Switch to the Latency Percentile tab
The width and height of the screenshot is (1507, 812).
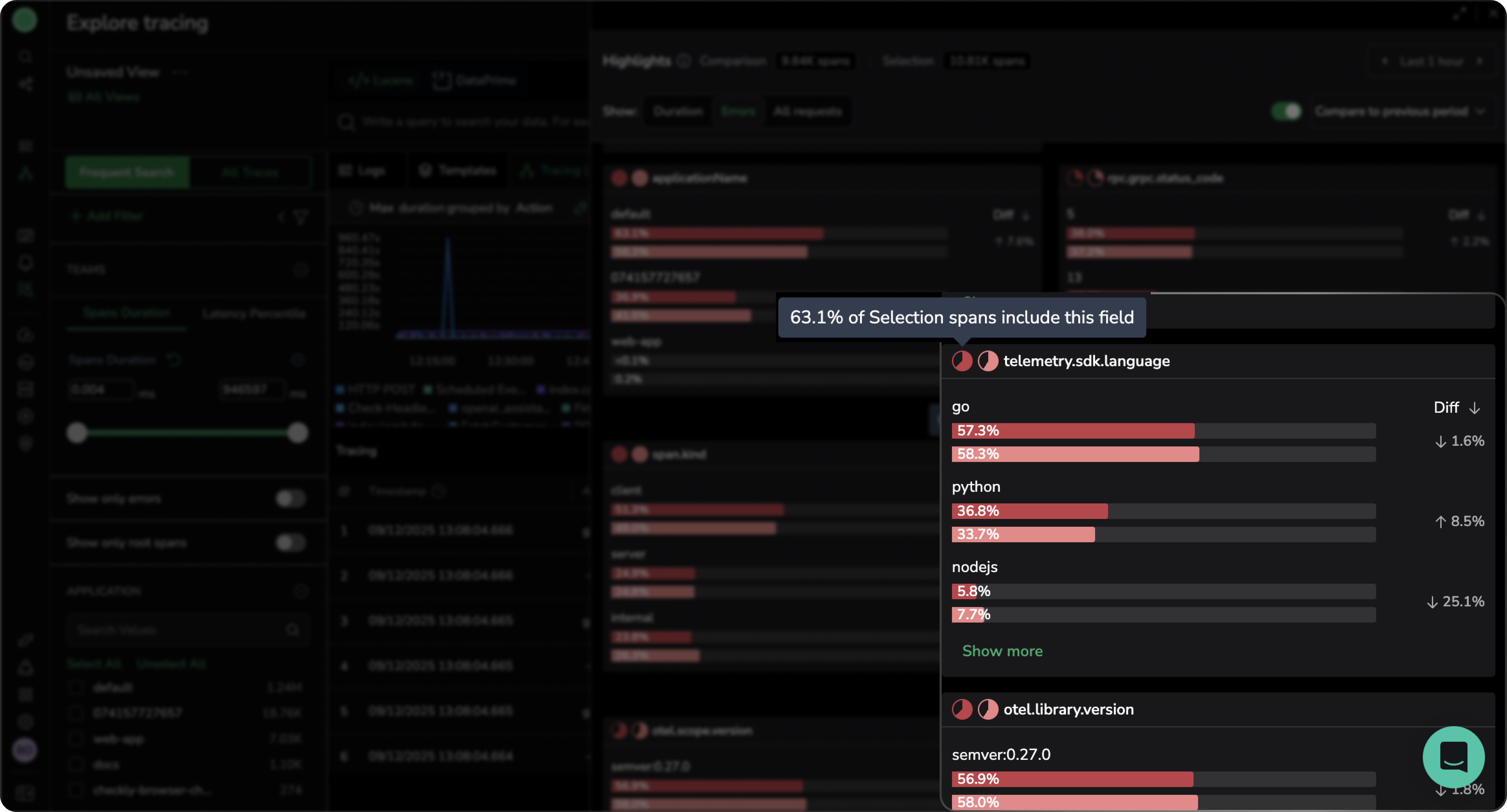(x=254, y=313)
